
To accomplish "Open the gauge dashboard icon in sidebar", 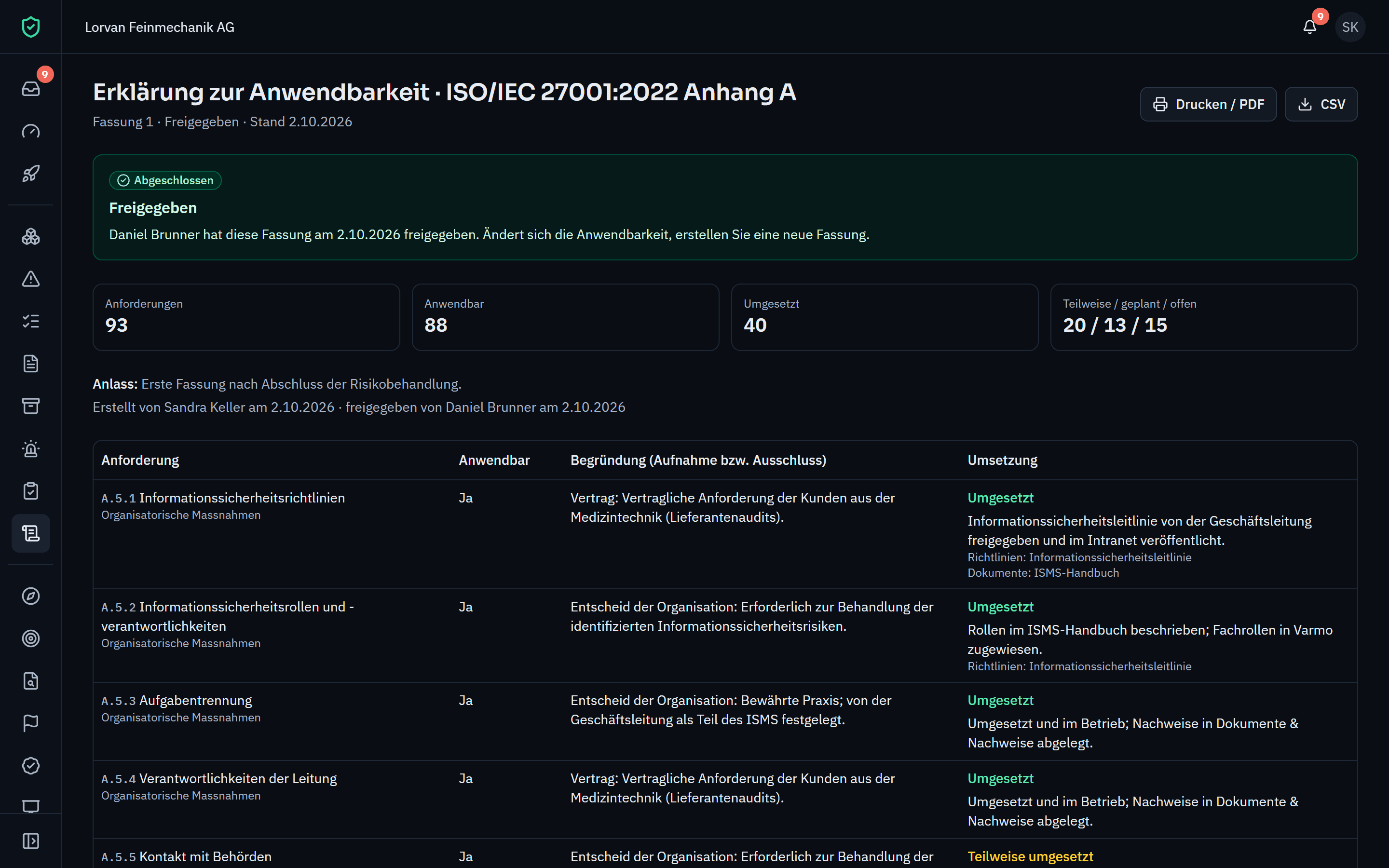I will coord(30,131).
